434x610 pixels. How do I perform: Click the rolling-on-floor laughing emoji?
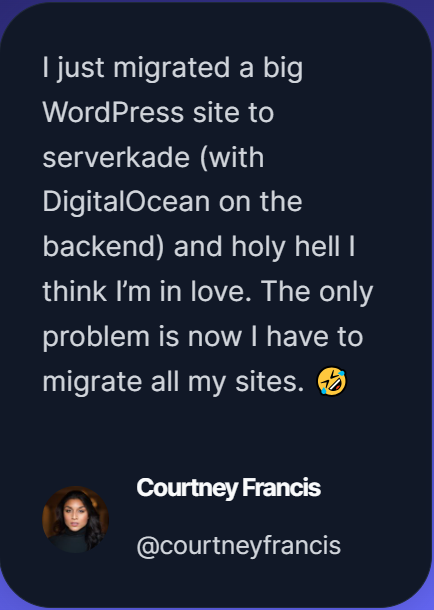click(332, 382)
